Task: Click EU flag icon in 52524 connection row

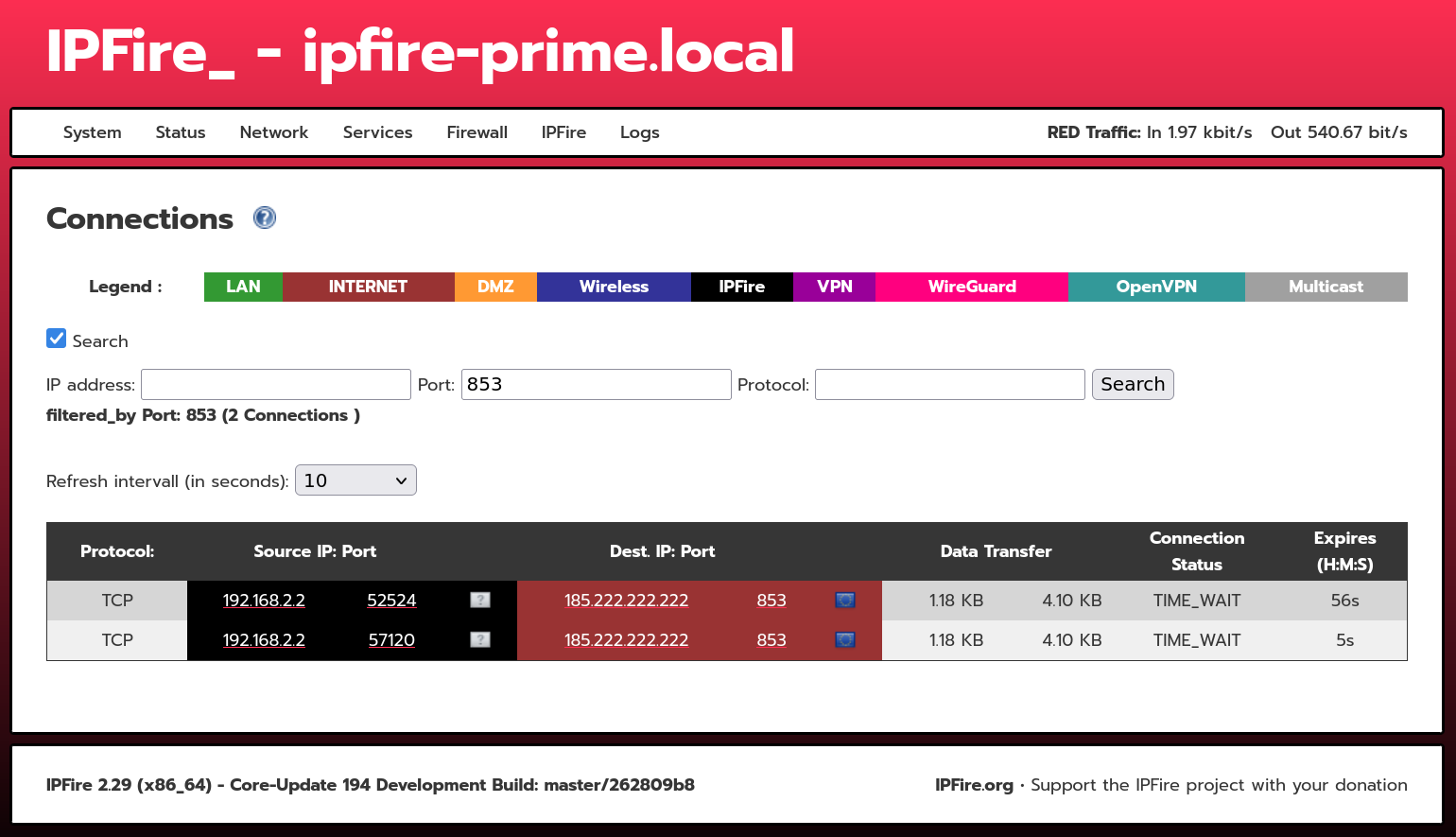Action: pos(845,600)
